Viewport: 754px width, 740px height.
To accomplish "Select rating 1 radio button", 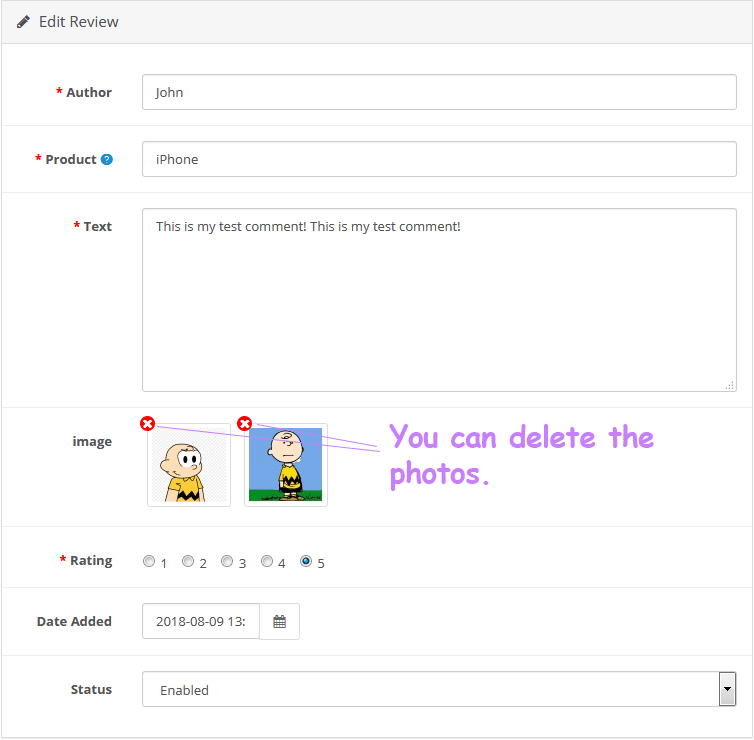I will point(149,561).
